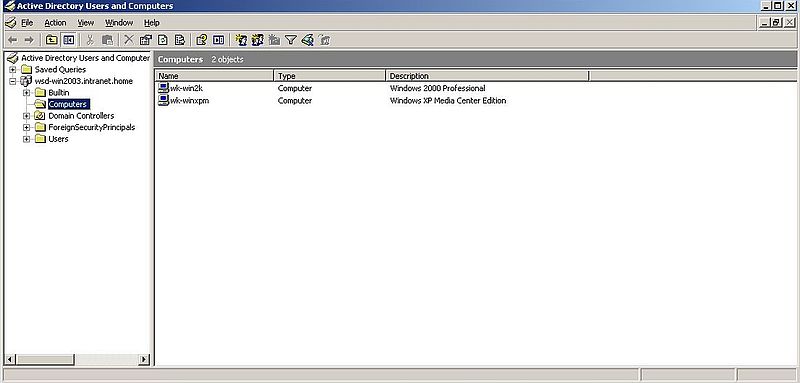Open the Action menu
Image resolution: width=800 pixels, height=383 pixels.
tap(55, 22)
